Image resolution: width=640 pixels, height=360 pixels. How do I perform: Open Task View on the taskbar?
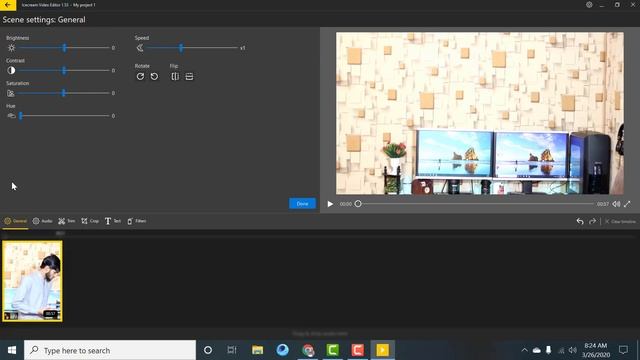232,350
